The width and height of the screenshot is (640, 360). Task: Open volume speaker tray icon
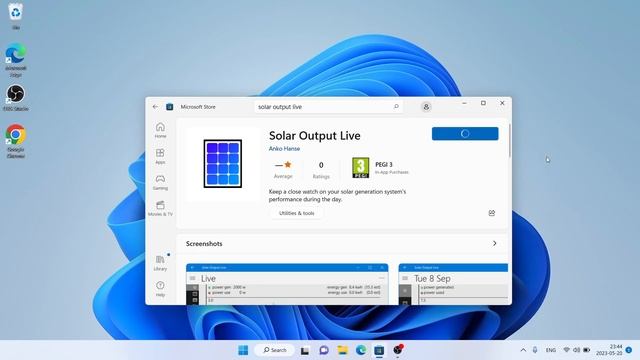pyautogui.click(x=576, y=350)
